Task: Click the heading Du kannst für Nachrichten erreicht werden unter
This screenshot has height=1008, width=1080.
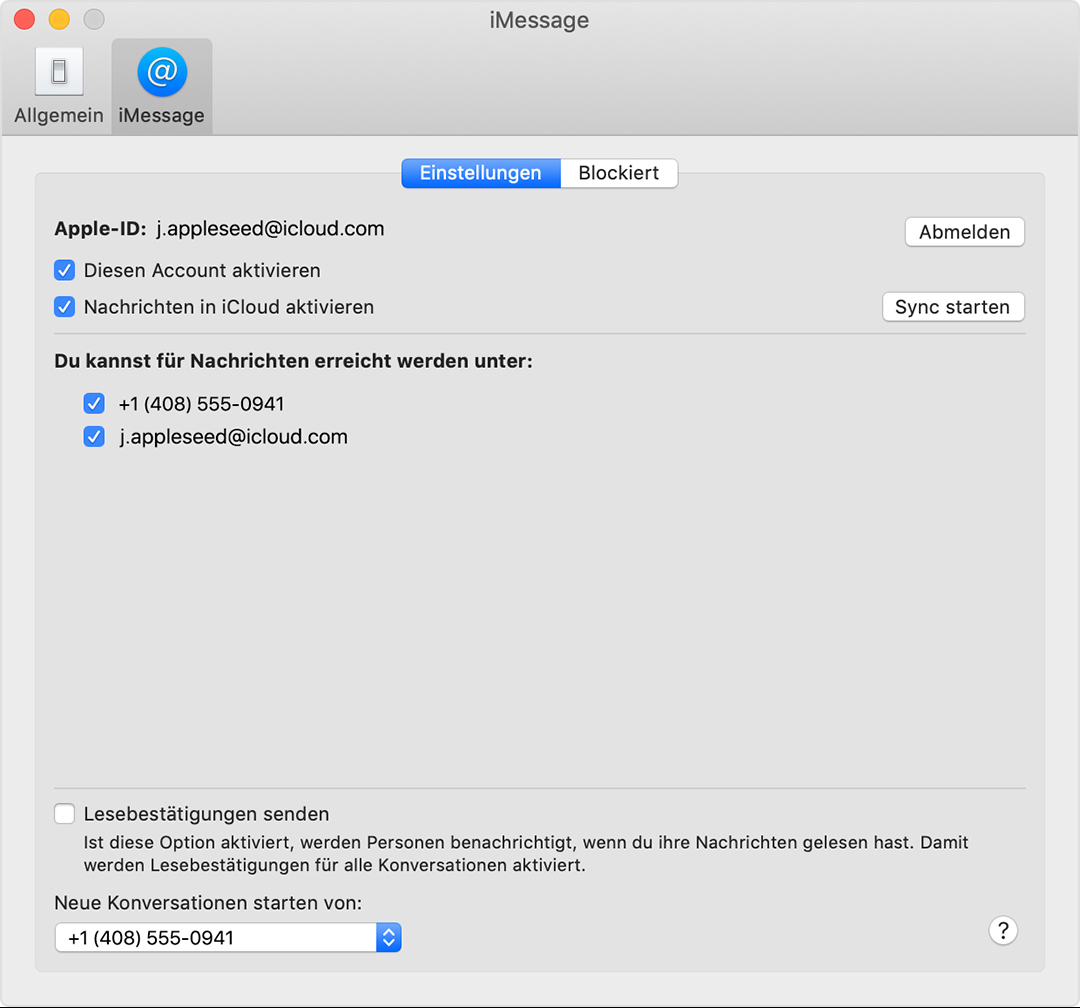Action: click(293, 361)
